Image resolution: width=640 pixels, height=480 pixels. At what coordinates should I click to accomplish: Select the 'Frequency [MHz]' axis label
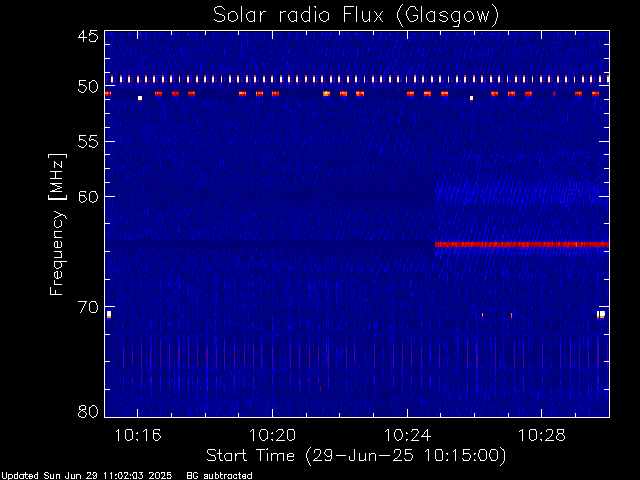point(57,224)
